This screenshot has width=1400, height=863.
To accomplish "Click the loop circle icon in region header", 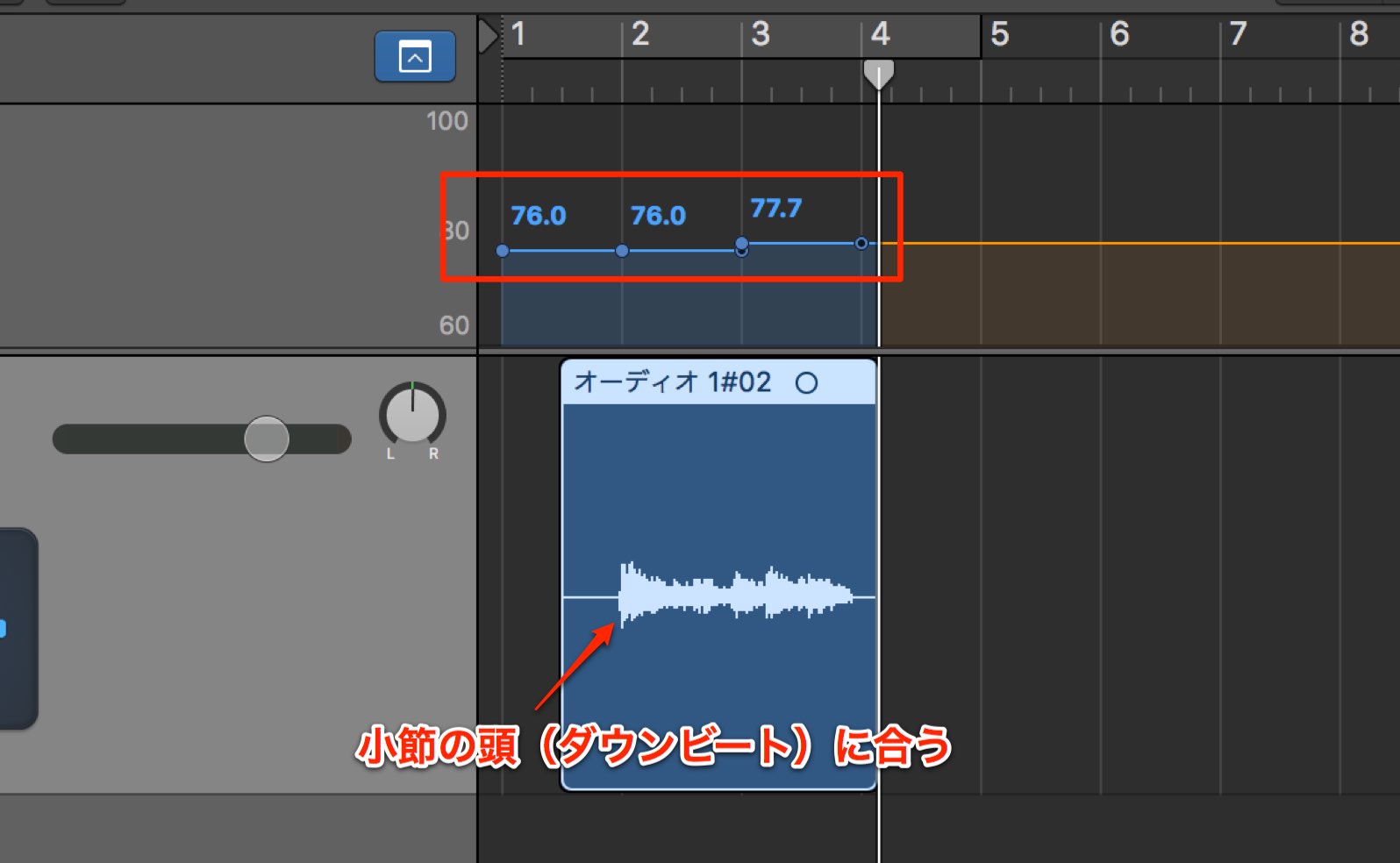I will pyautogui.click(x=806, y=383).
